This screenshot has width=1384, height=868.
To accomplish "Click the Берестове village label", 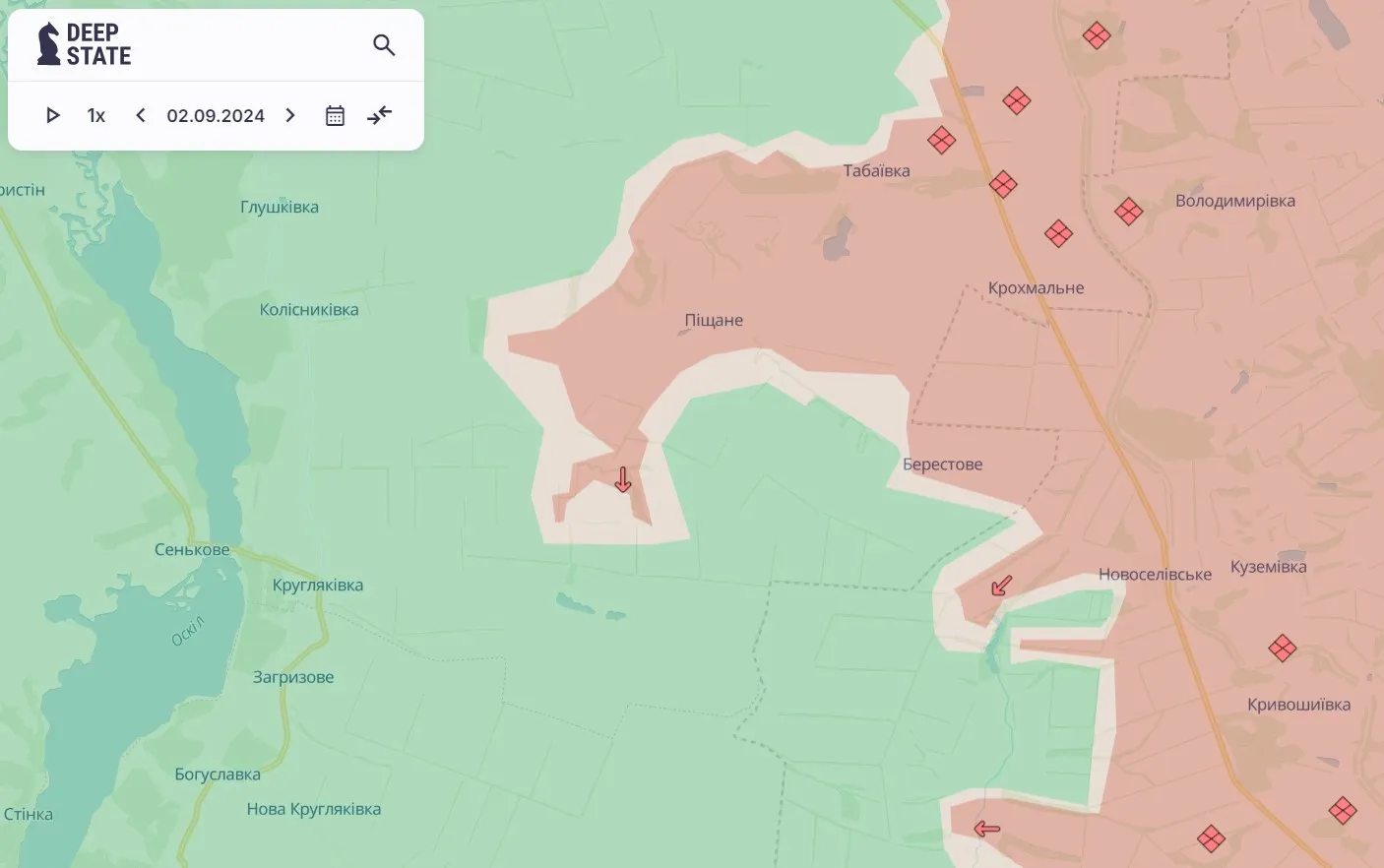I will coord(942,465).
